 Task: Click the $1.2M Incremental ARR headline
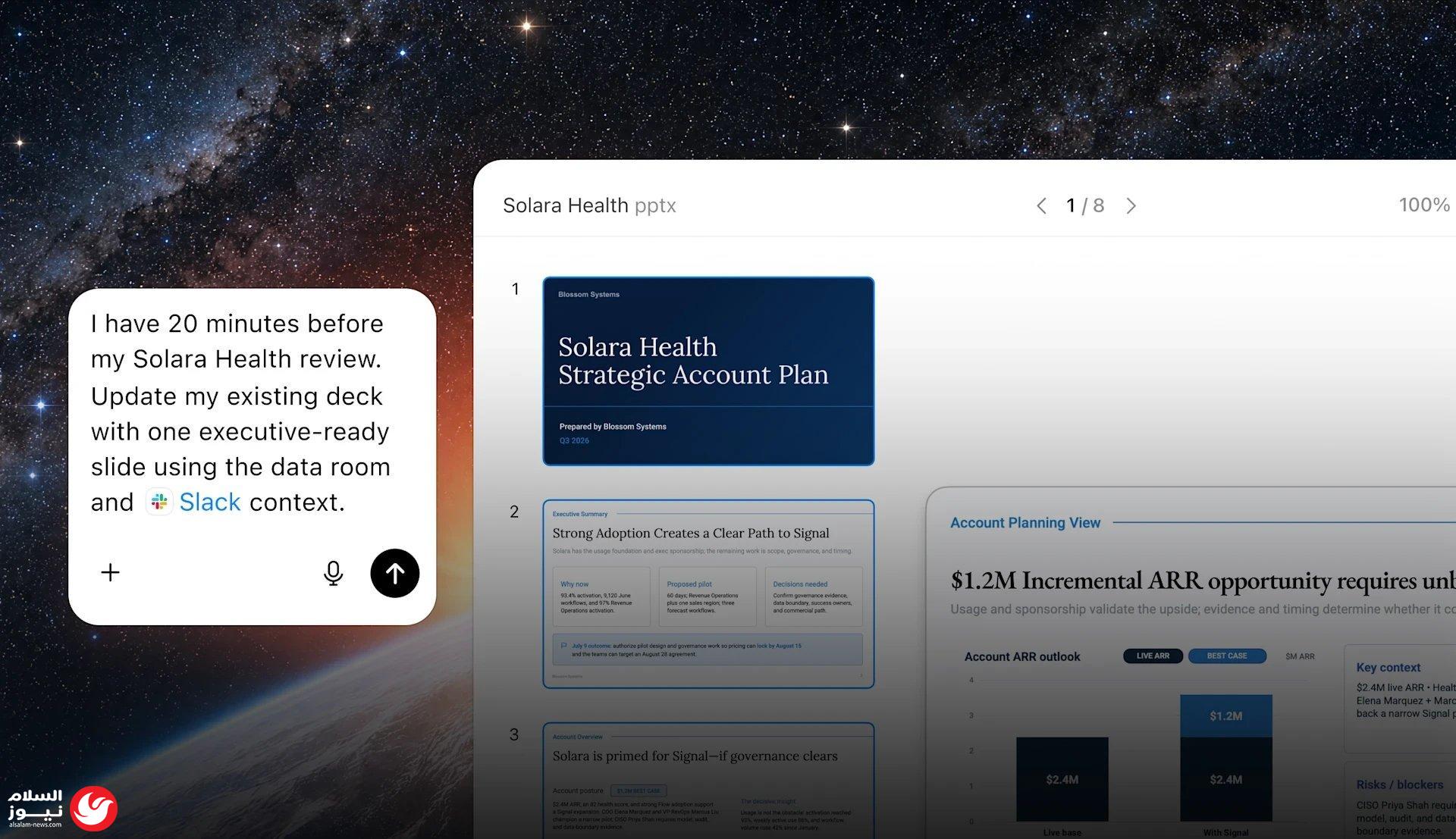tap(1203, 581)
